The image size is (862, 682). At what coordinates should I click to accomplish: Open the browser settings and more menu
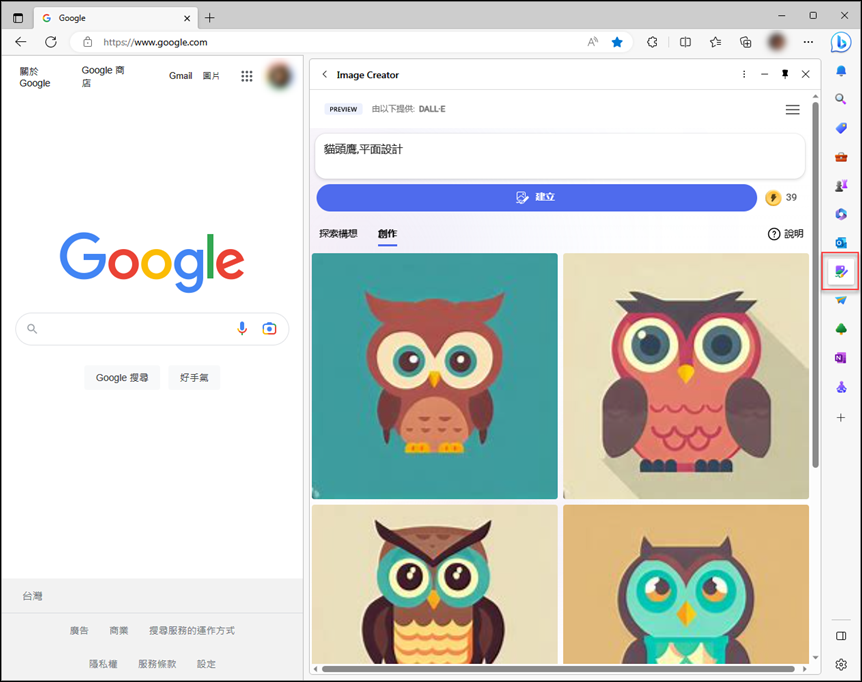(808, 42)
